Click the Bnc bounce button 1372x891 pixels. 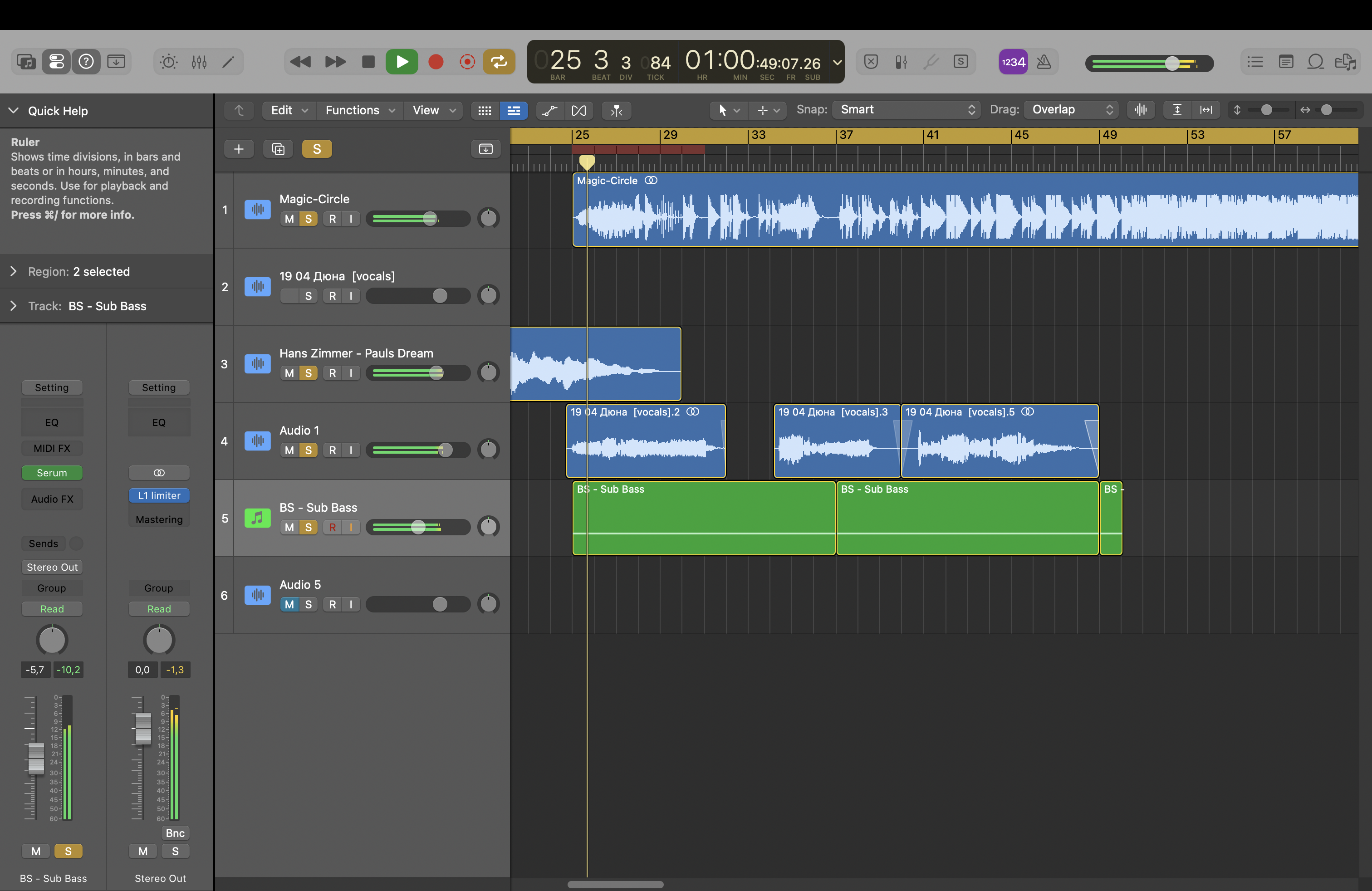175,833
